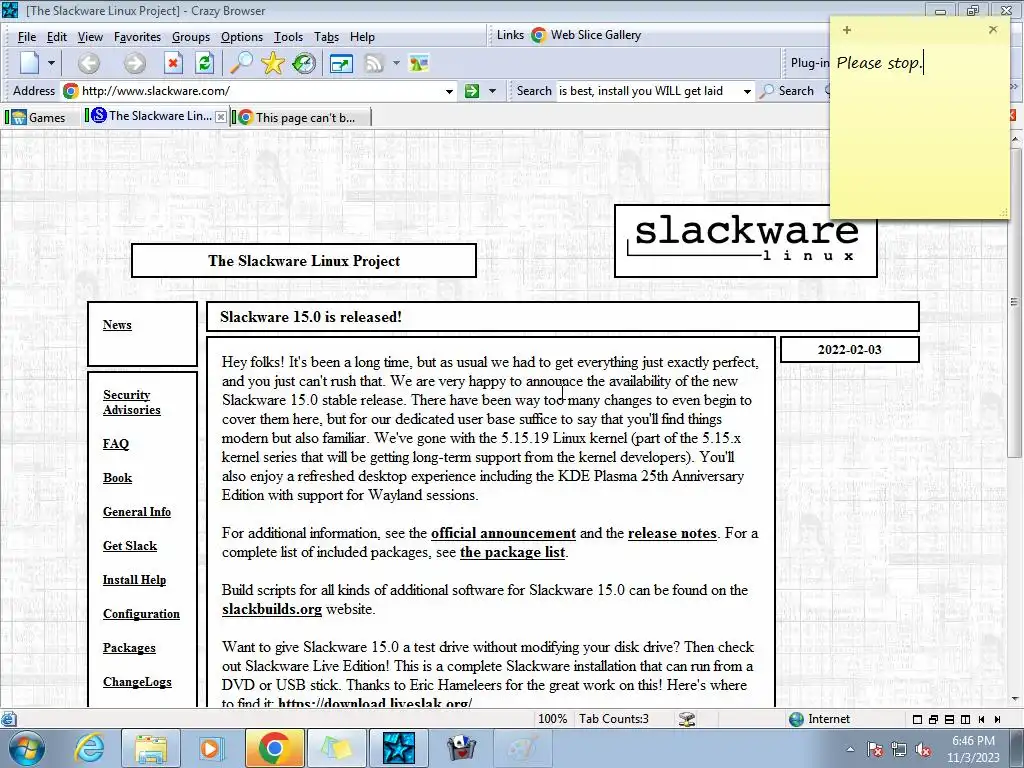Click the Search button with magnifier
The width and height of the screenshot is (1024, 768).
click(x=788, y=91)
